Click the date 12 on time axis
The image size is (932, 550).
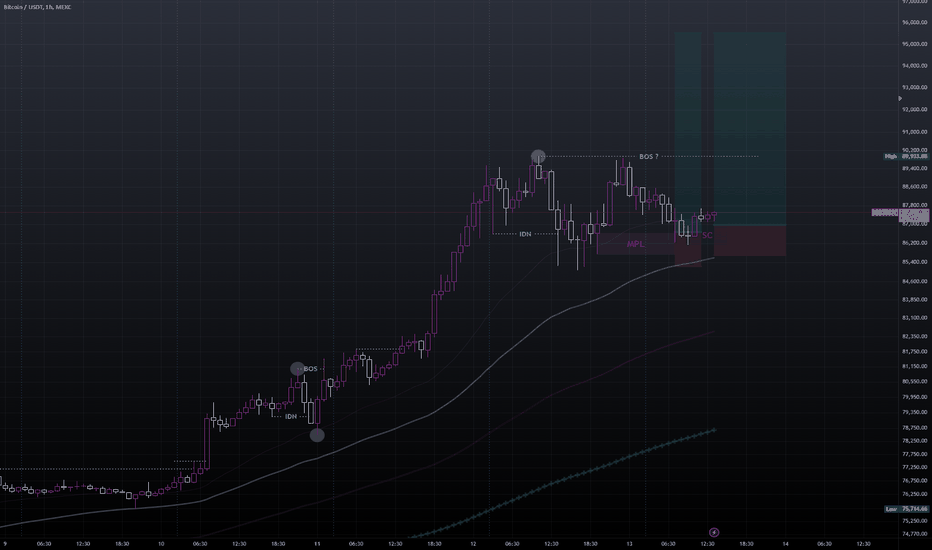[x=473, y=543]
